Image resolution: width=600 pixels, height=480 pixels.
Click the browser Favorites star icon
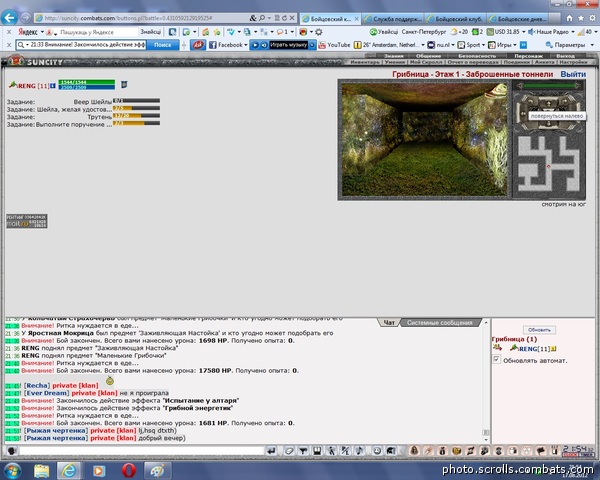tap(581, 18)
